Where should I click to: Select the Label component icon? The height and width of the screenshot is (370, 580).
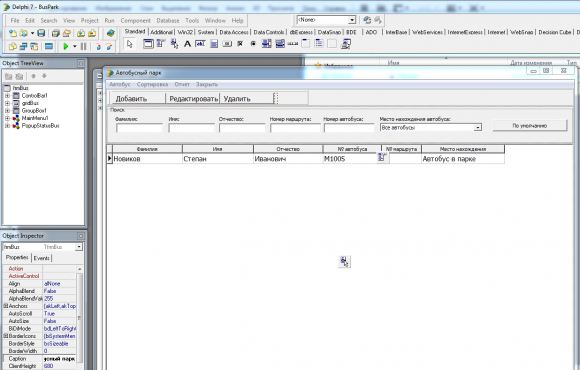click(x=188, y=44)
